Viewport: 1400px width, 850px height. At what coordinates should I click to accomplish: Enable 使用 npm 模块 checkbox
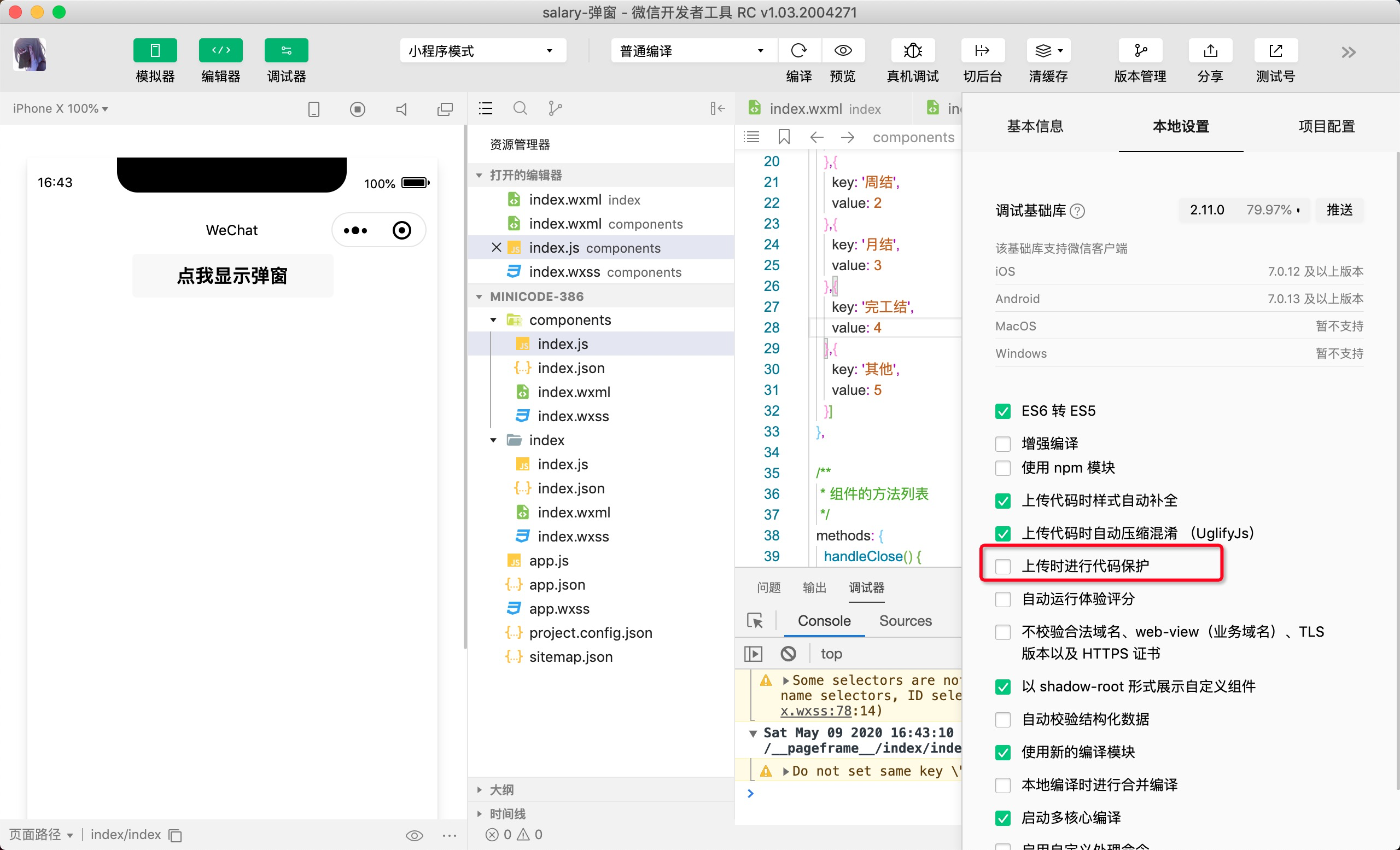[1003, 468]
